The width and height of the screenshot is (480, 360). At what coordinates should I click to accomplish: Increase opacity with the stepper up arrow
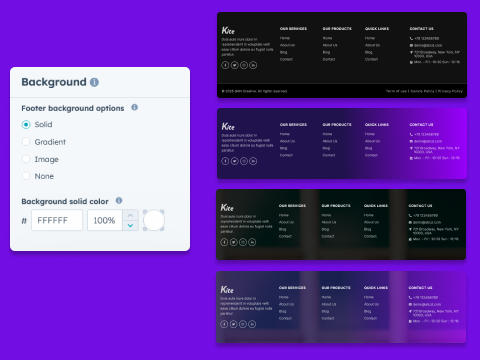(130, 215)
